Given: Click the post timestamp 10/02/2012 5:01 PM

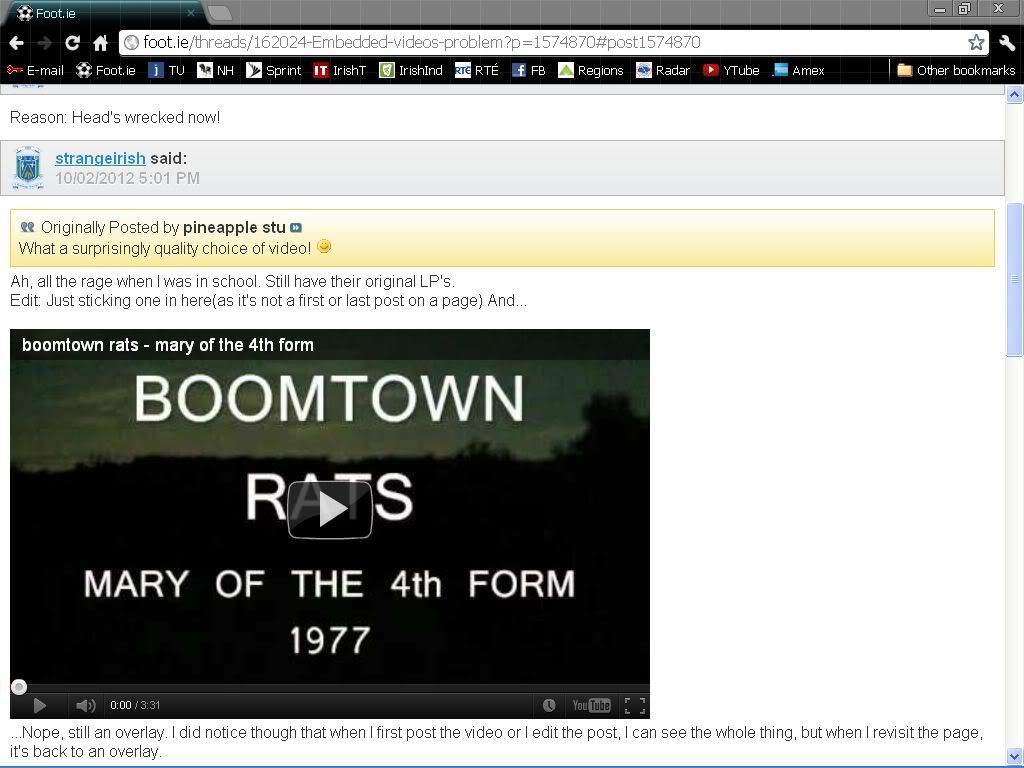Looking at the screenshot, I should click(127, 178).
